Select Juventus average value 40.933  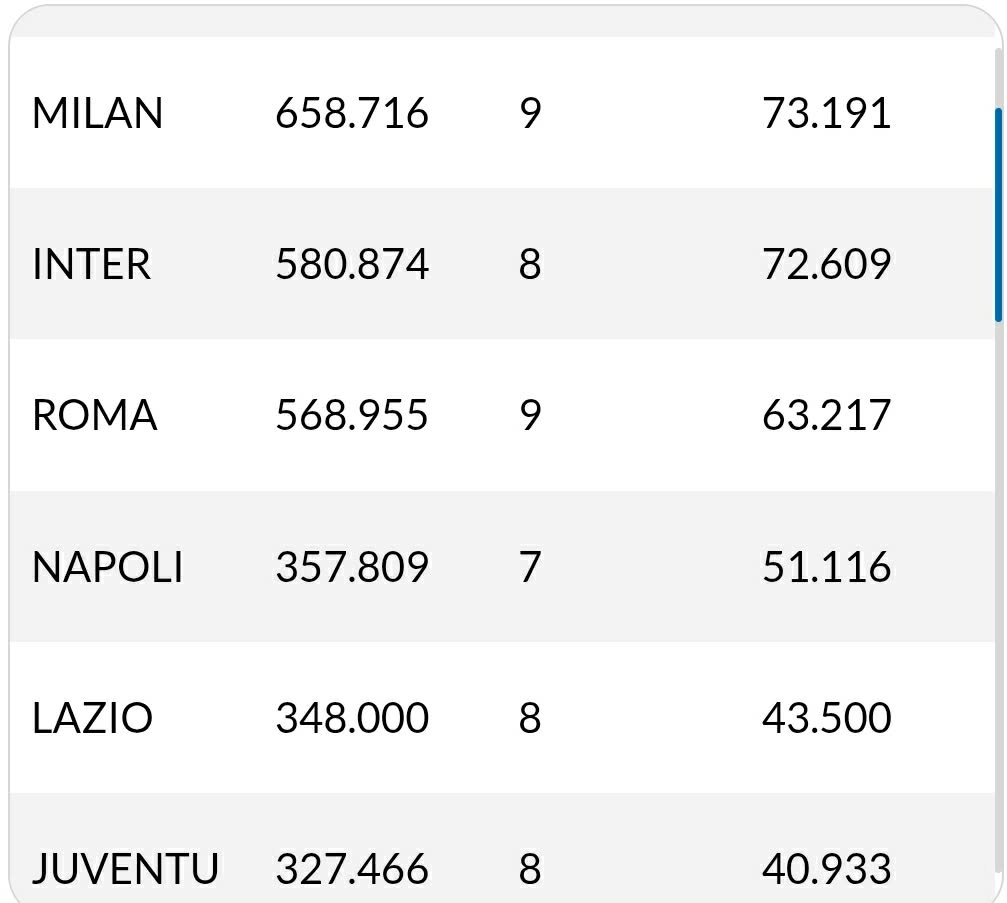(x=826, y=869)
